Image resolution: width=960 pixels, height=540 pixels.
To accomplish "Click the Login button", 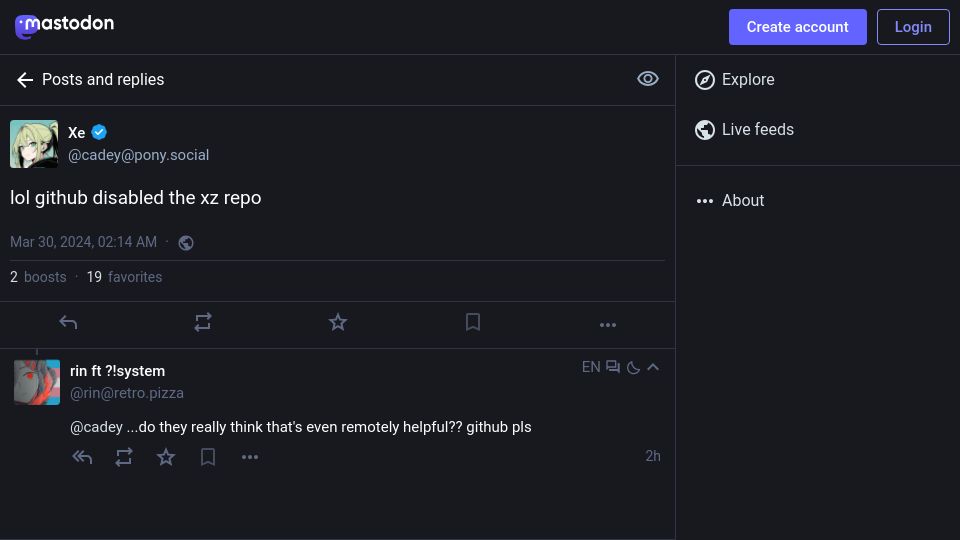I will click(x=913, y=27).
